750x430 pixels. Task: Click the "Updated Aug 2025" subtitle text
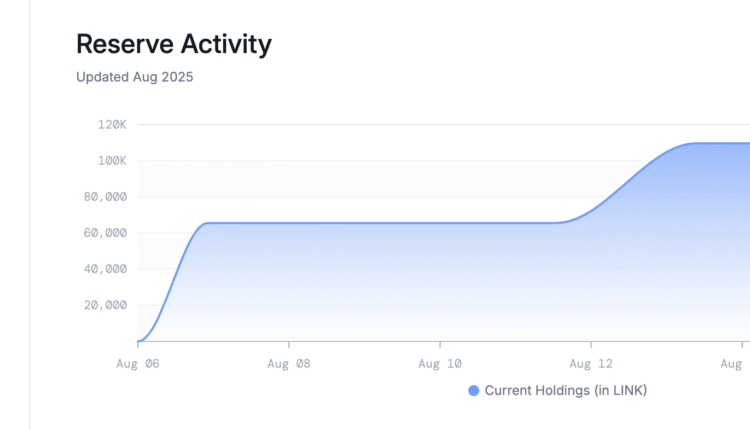click(x=134, y=76)
